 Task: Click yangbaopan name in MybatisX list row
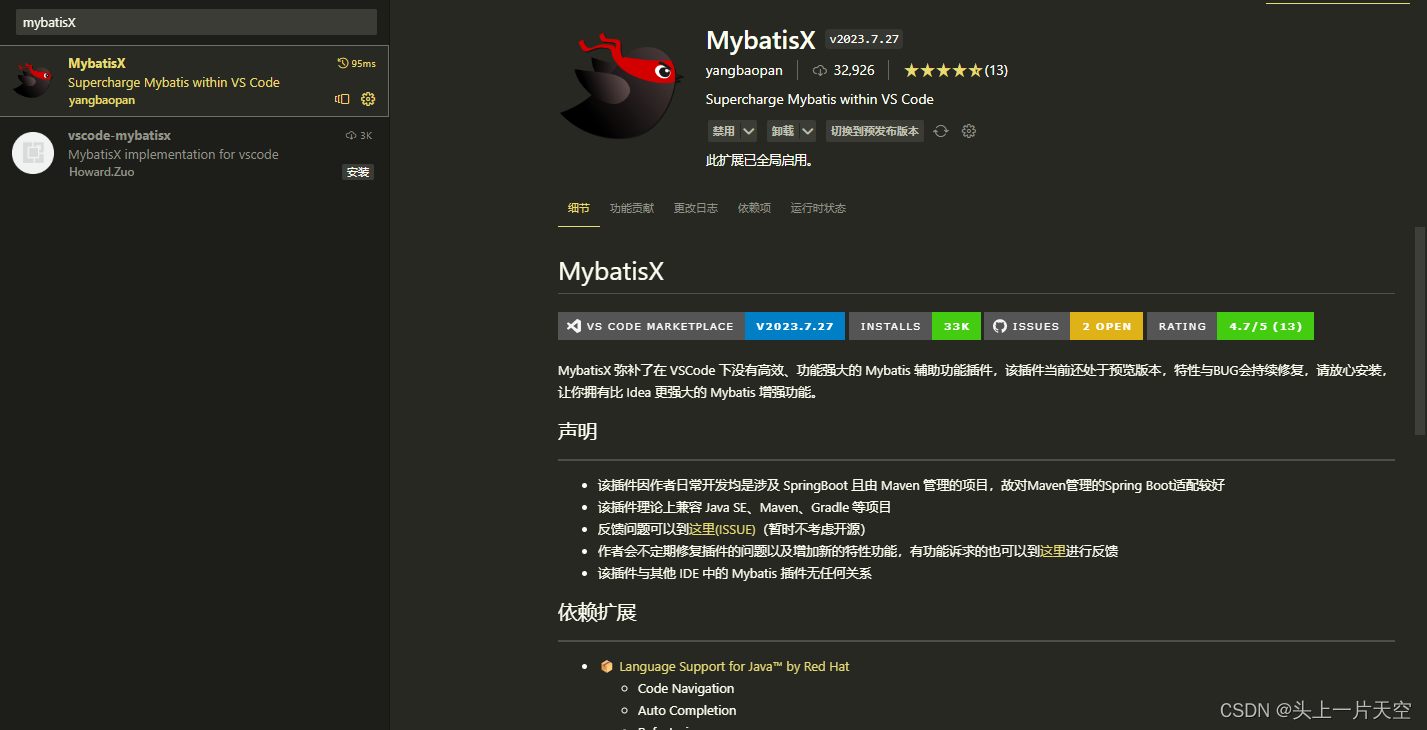[101, 100]
